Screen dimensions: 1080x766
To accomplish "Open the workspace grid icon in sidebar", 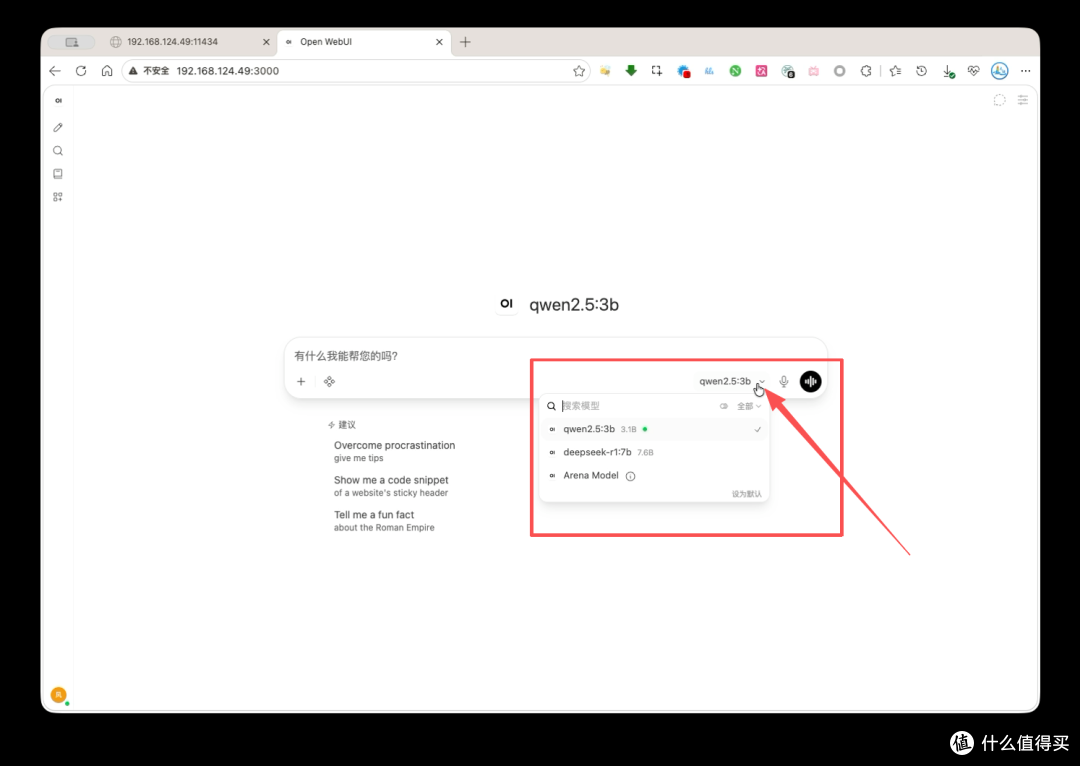I will pos(58,197).
